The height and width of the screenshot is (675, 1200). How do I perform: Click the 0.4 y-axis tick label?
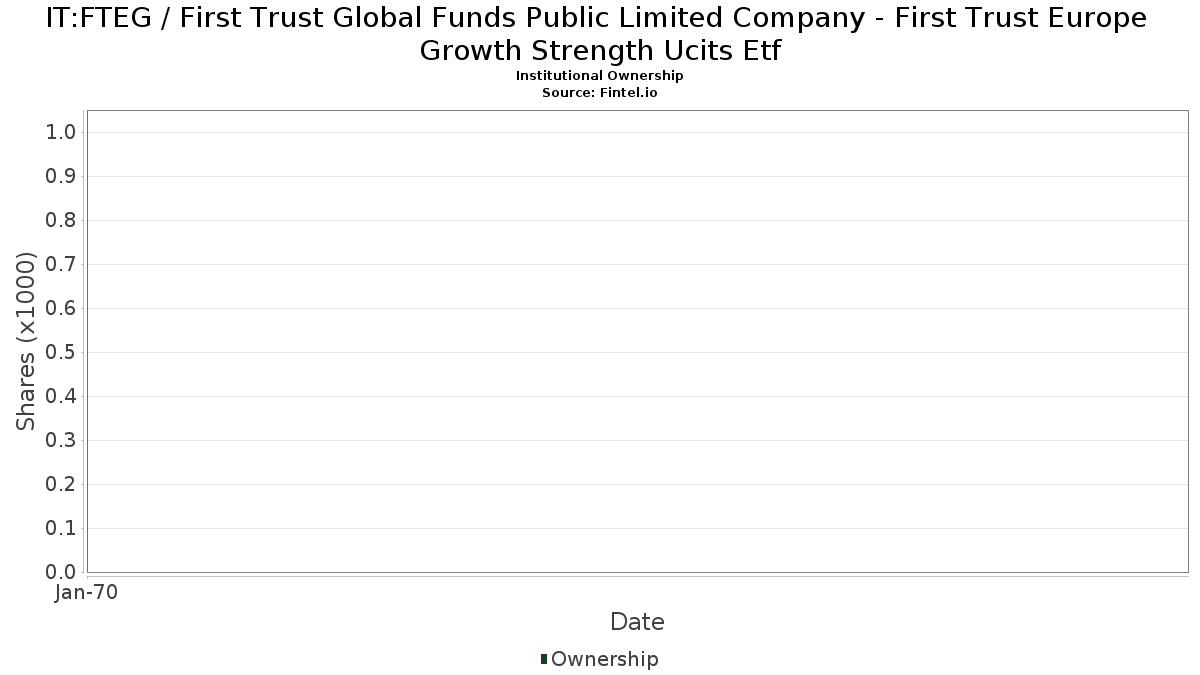(x=63, y=397)
